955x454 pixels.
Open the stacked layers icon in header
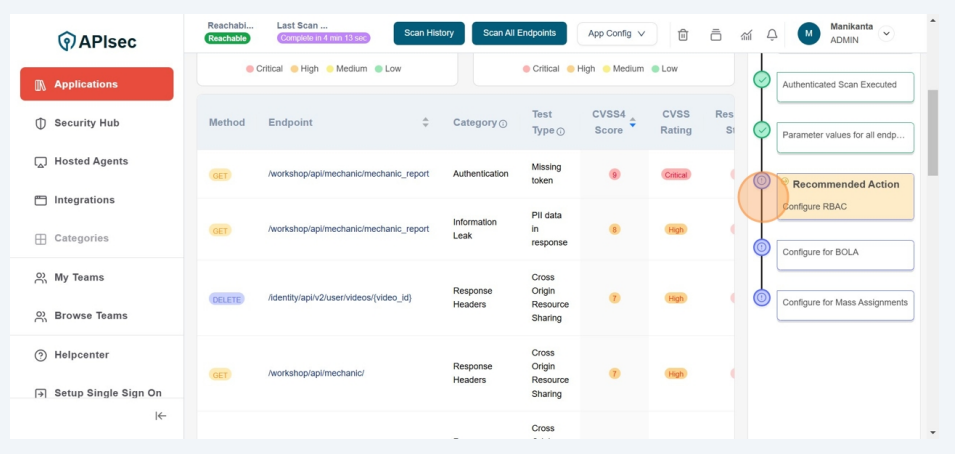click(716, 34)
